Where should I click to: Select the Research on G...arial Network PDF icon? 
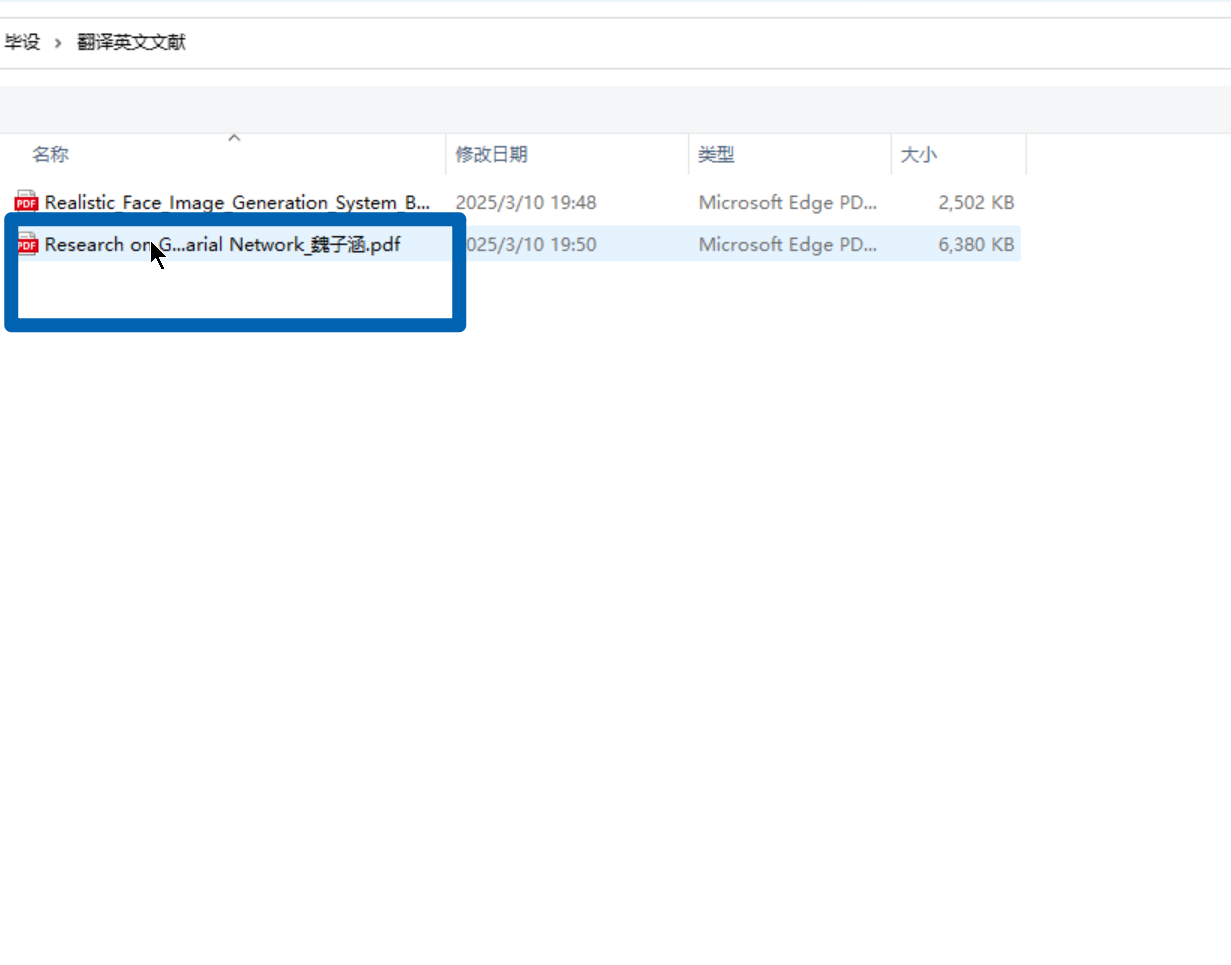click(26, 244)
